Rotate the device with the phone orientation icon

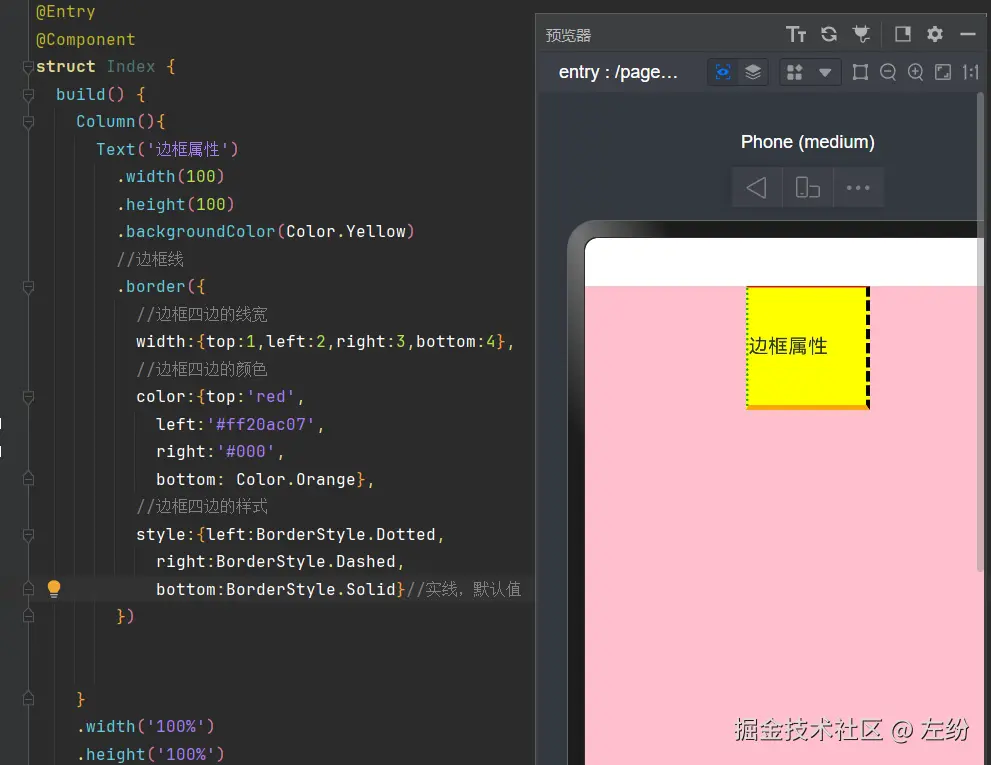[x=808, y=188]
